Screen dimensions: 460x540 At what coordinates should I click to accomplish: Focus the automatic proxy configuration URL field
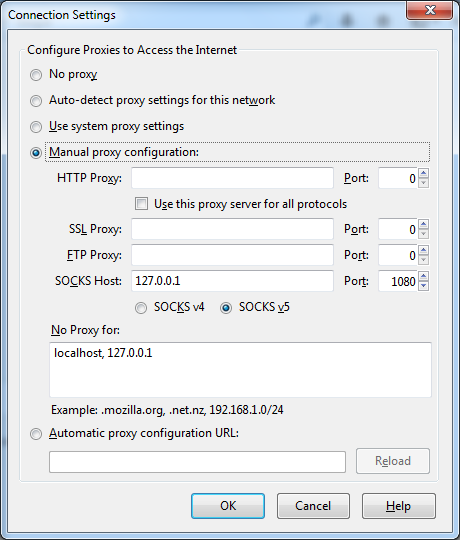197,462
